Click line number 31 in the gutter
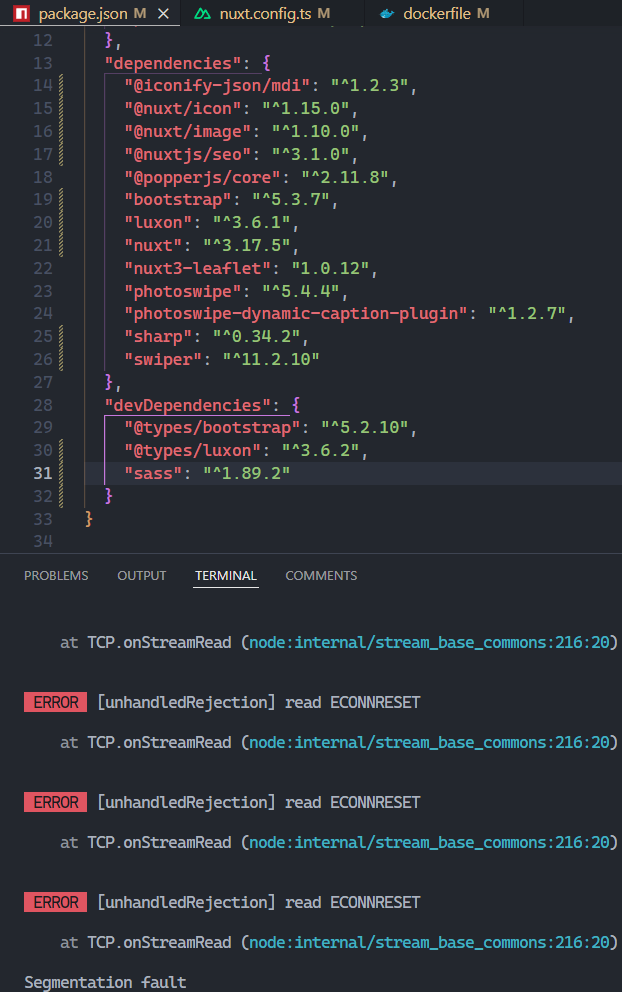The height and width of the screenshot is (992, 622). click(x=43, y=473)
